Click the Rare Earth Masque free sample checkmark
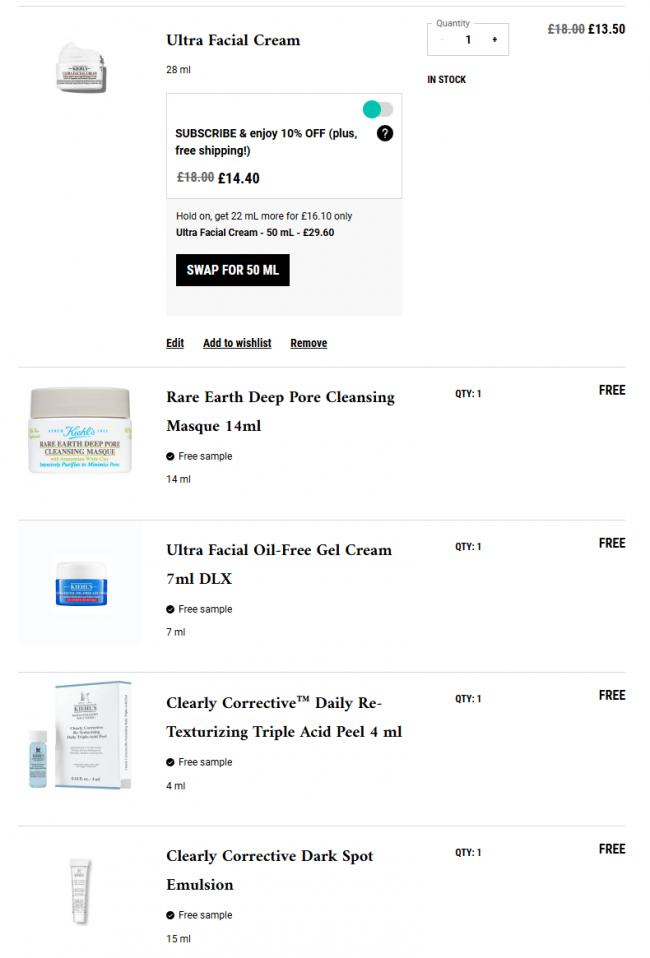 [170, 456]
